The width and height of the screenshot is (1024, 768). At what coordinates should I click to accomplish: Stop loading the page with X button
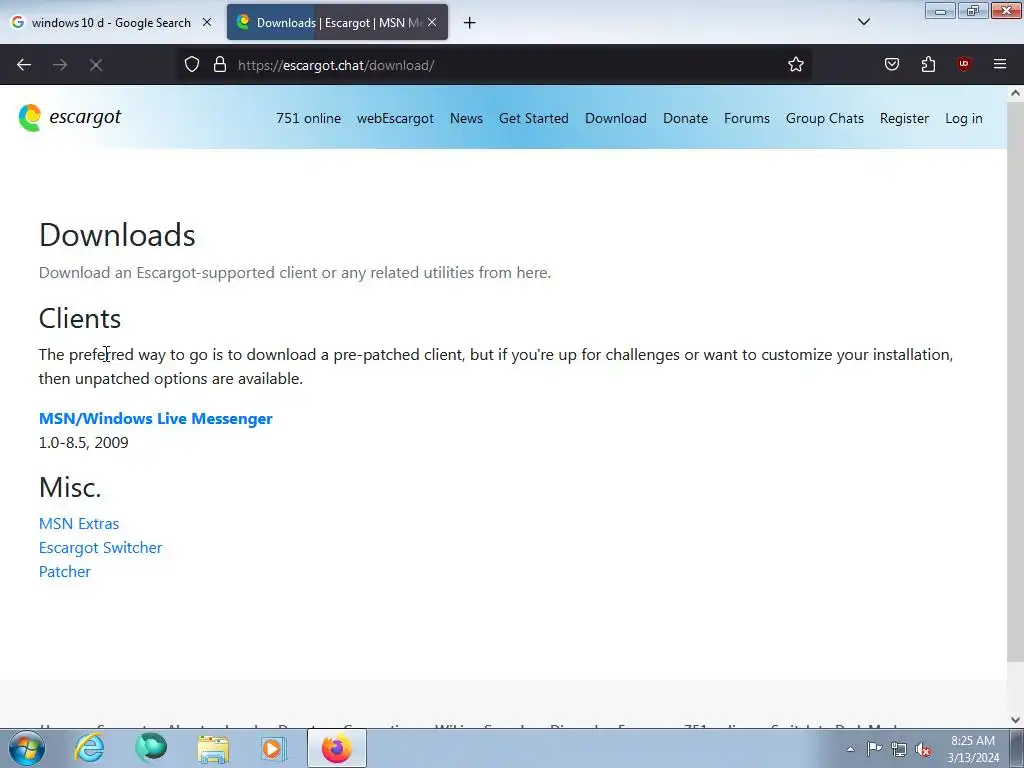coord(96,65)
